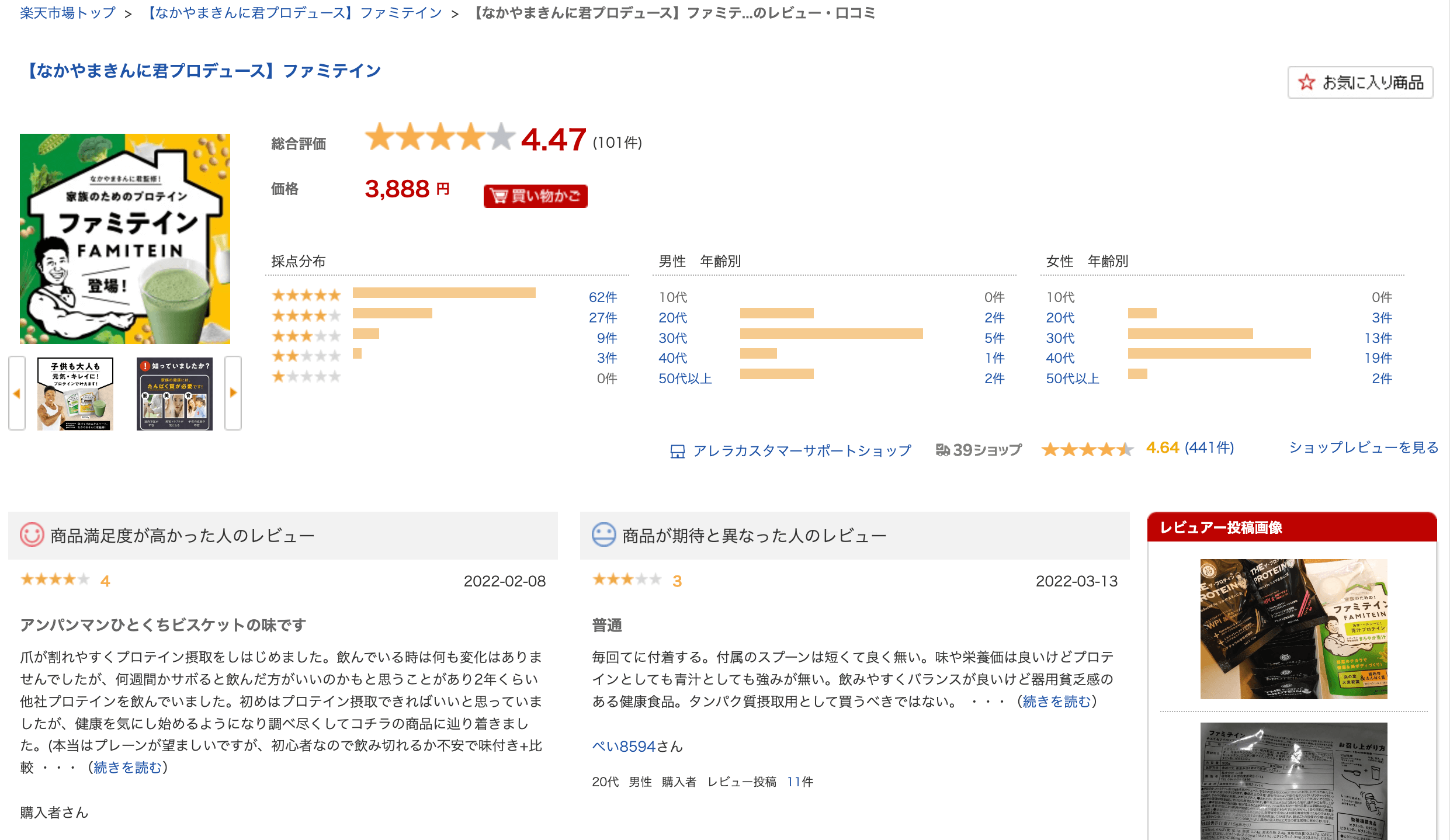Open アレラカスタマーサポートショップ shop link
This screenshot has width=1450, height=840.
[802, 450]
